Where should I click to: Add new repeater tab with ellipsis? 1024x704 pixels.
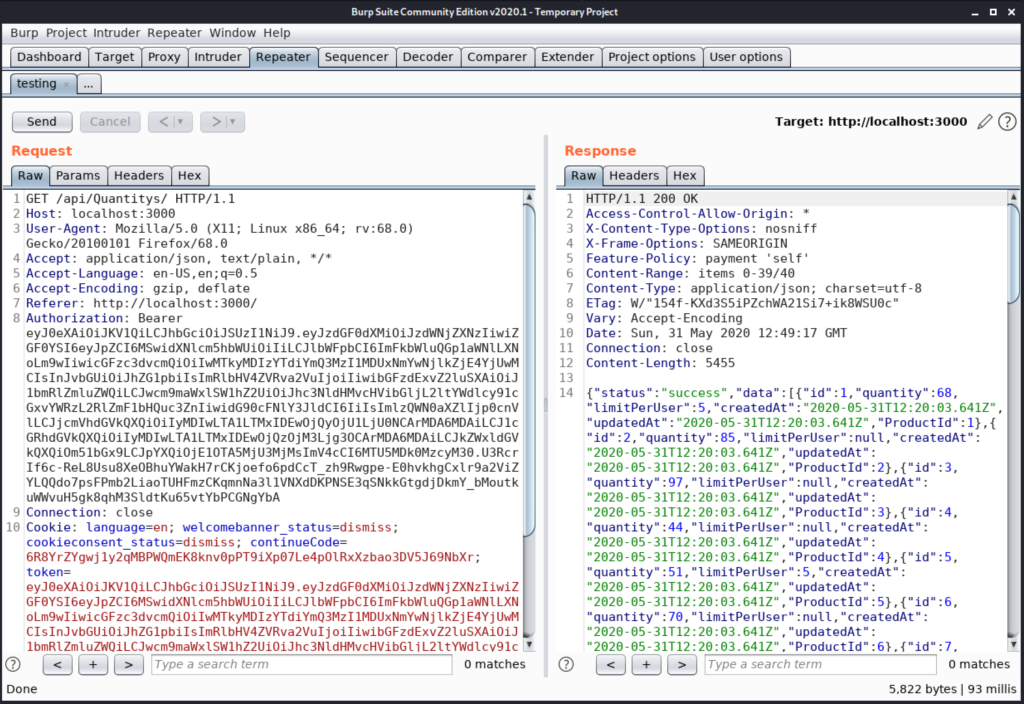89,85
